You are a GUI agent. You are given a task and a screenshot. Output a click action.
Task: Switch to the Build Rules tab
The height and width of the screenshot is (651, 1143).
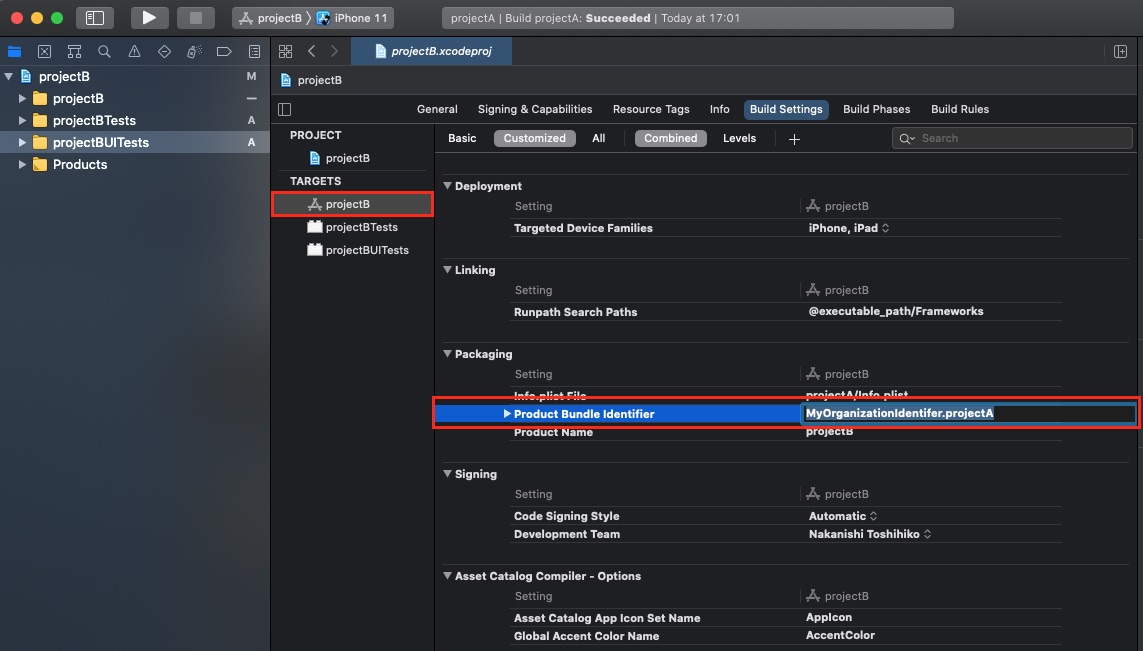(x=960, y=109)
